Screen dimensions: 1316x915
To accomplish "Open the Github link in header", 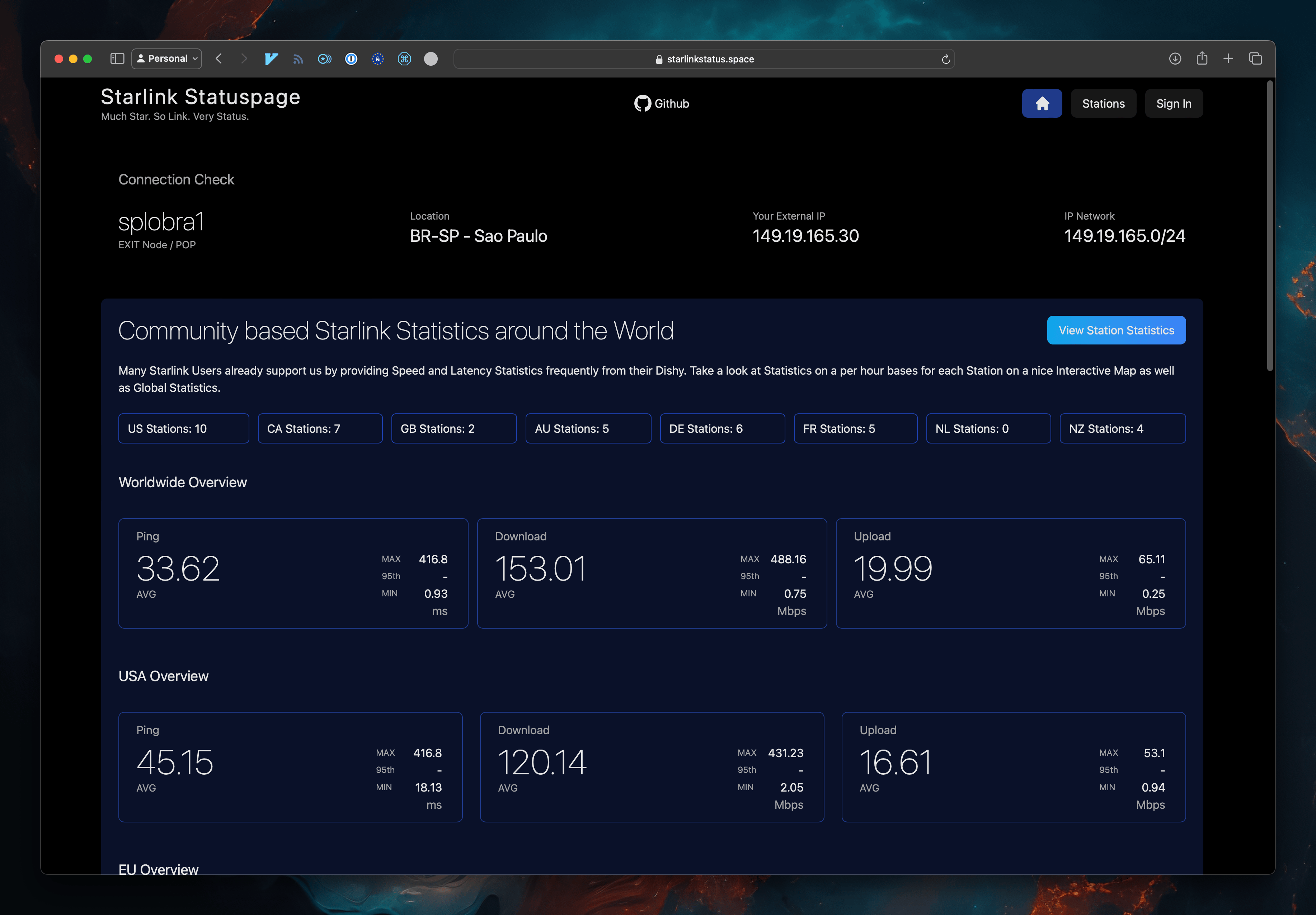I will coord(662,103).
